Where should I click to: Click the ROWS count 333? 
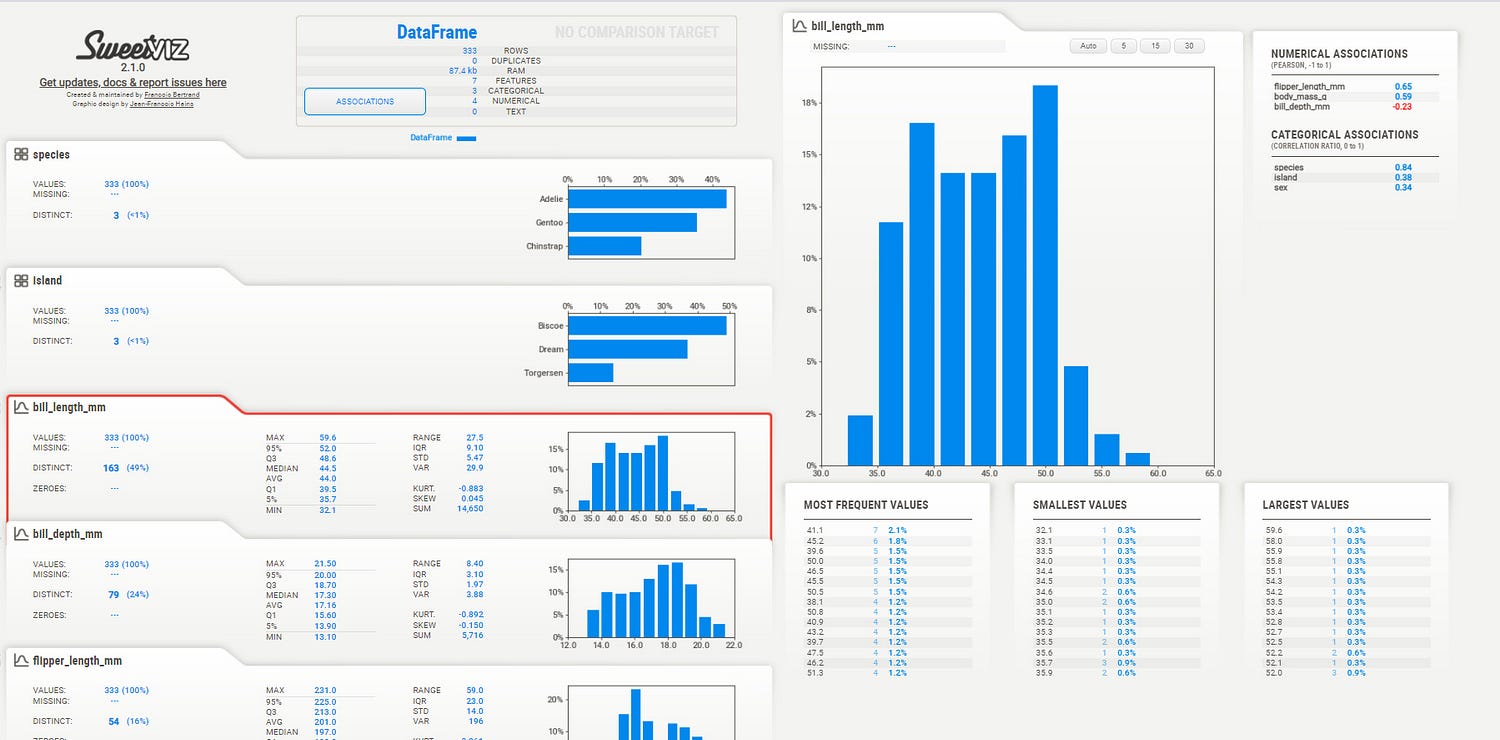(x=469, y=50)
